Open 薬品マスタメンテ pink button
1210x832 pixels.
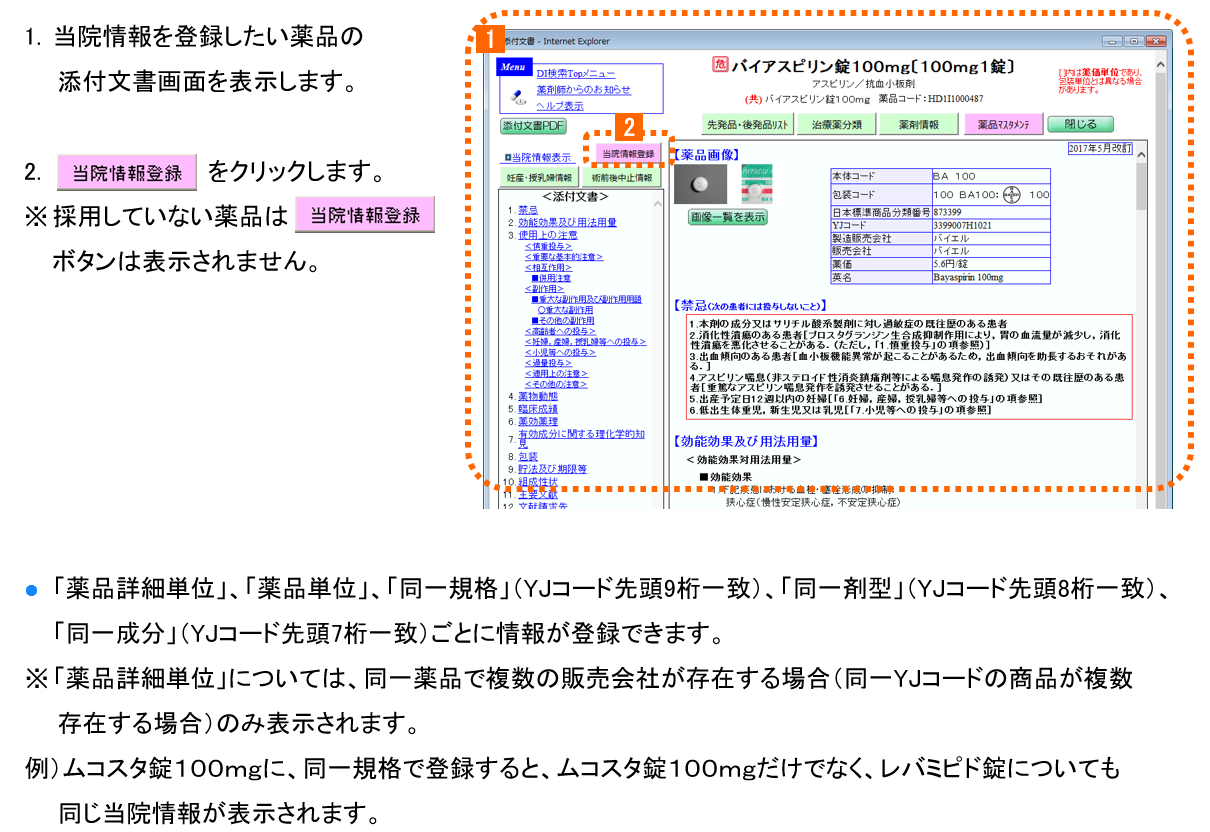tap(1003, 125)
